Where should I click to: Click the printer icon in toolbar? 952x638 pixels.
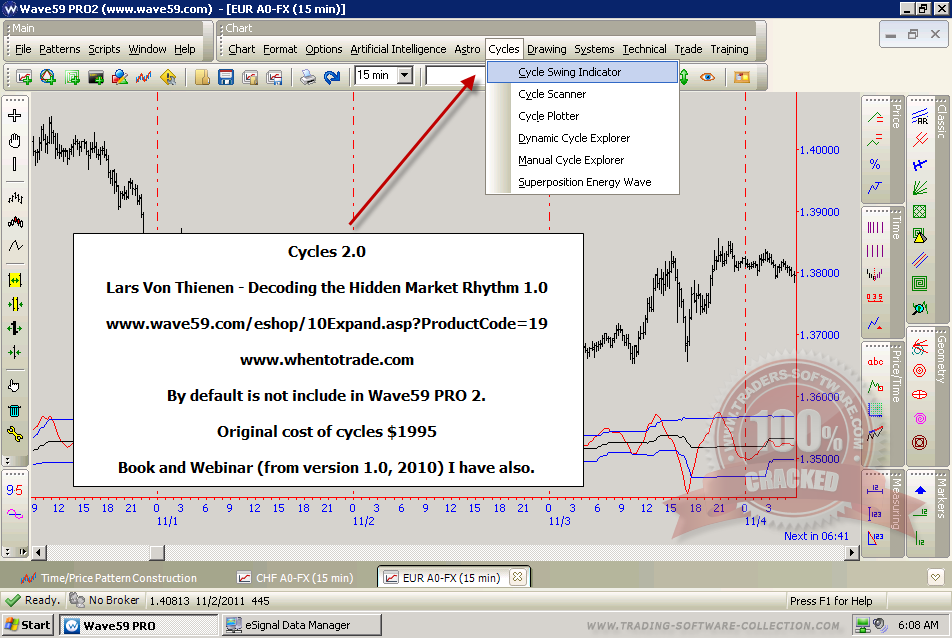click(x=309, y=77)
